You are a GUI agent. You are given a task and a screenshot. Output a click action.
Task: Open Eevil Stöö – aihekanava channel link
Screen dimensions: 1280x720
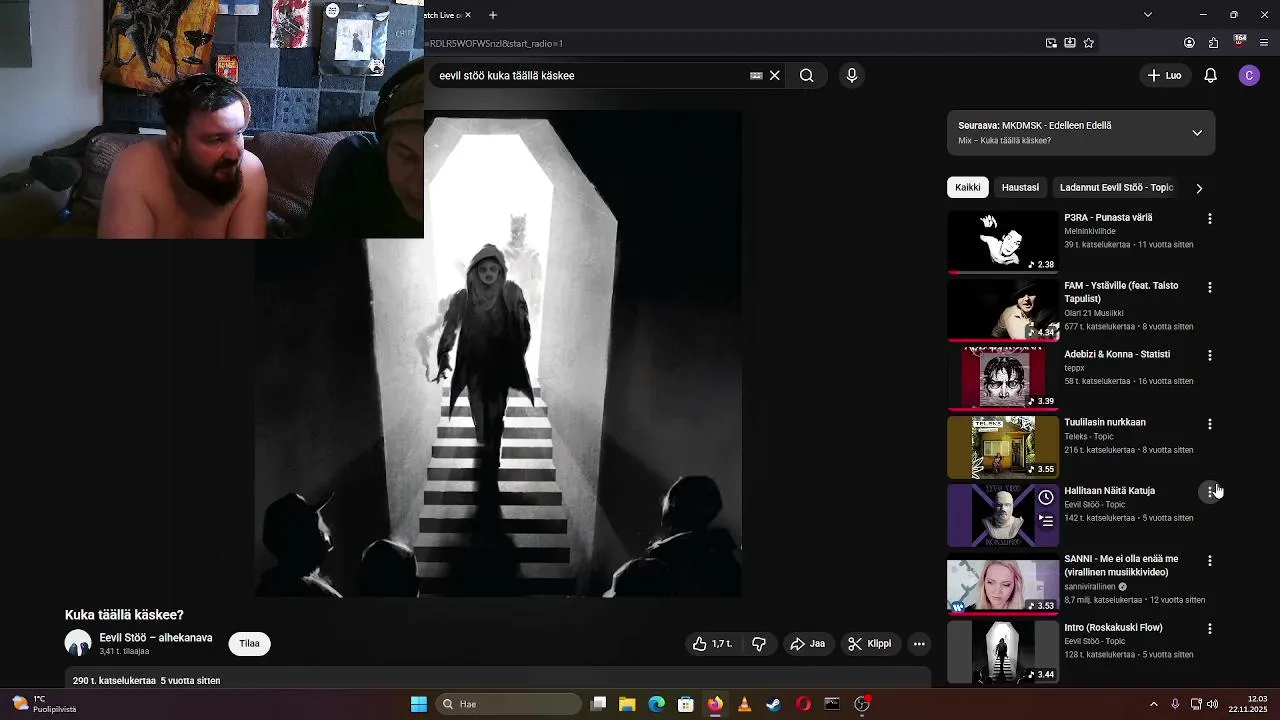[x=155, y=638]
